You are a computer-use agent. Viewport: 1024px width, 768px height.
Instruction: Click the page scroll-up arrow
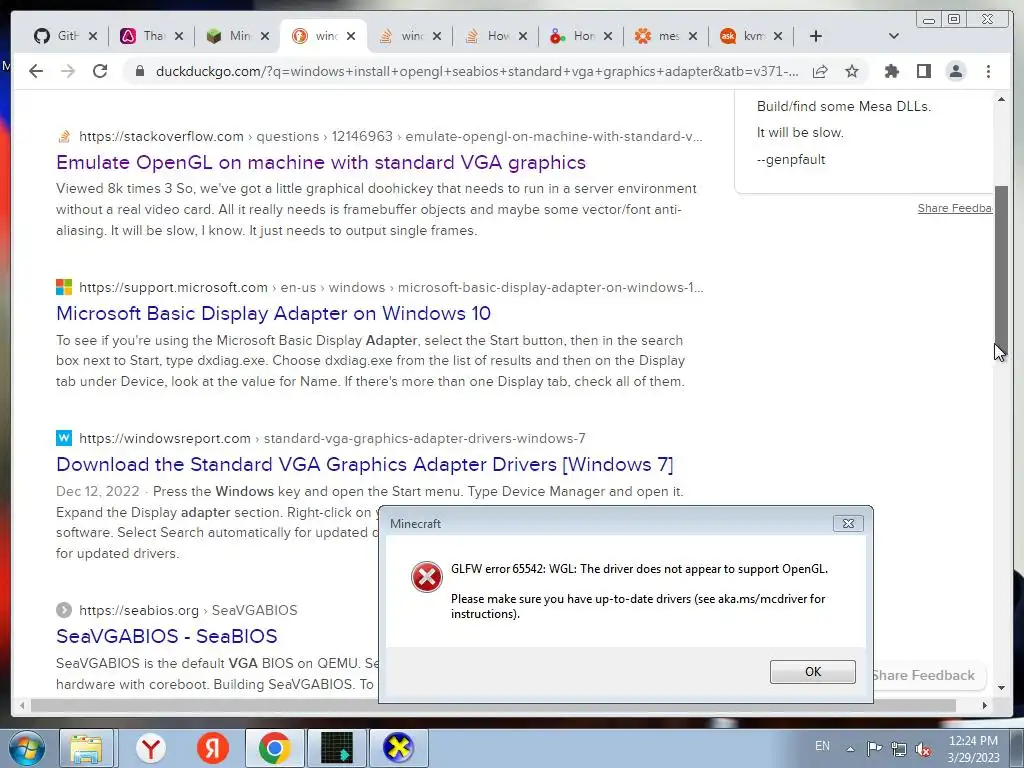1001,99
